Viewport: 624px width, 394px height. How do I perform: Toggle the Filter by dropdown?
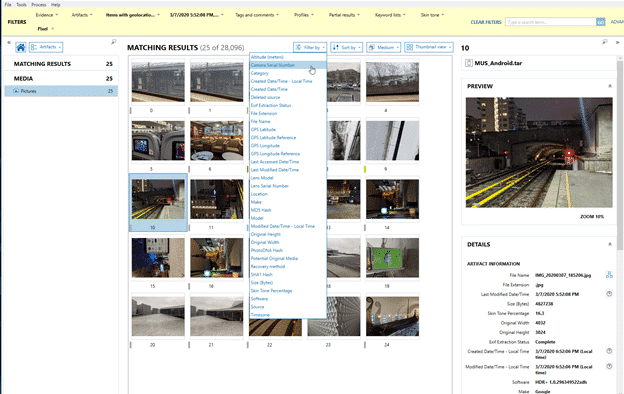click(x=310, y=47)
